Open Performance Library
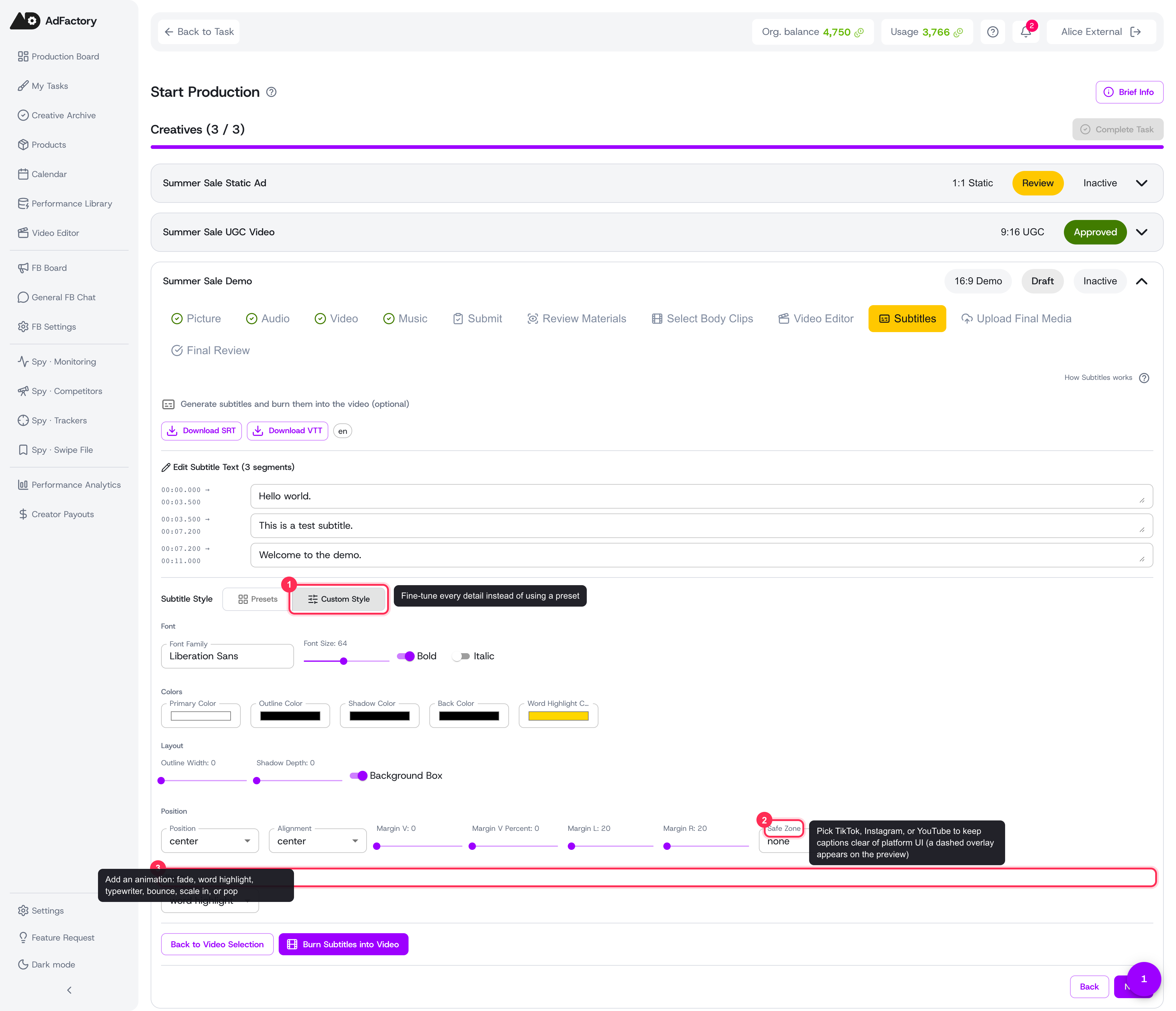 click(x=65, y=204)
